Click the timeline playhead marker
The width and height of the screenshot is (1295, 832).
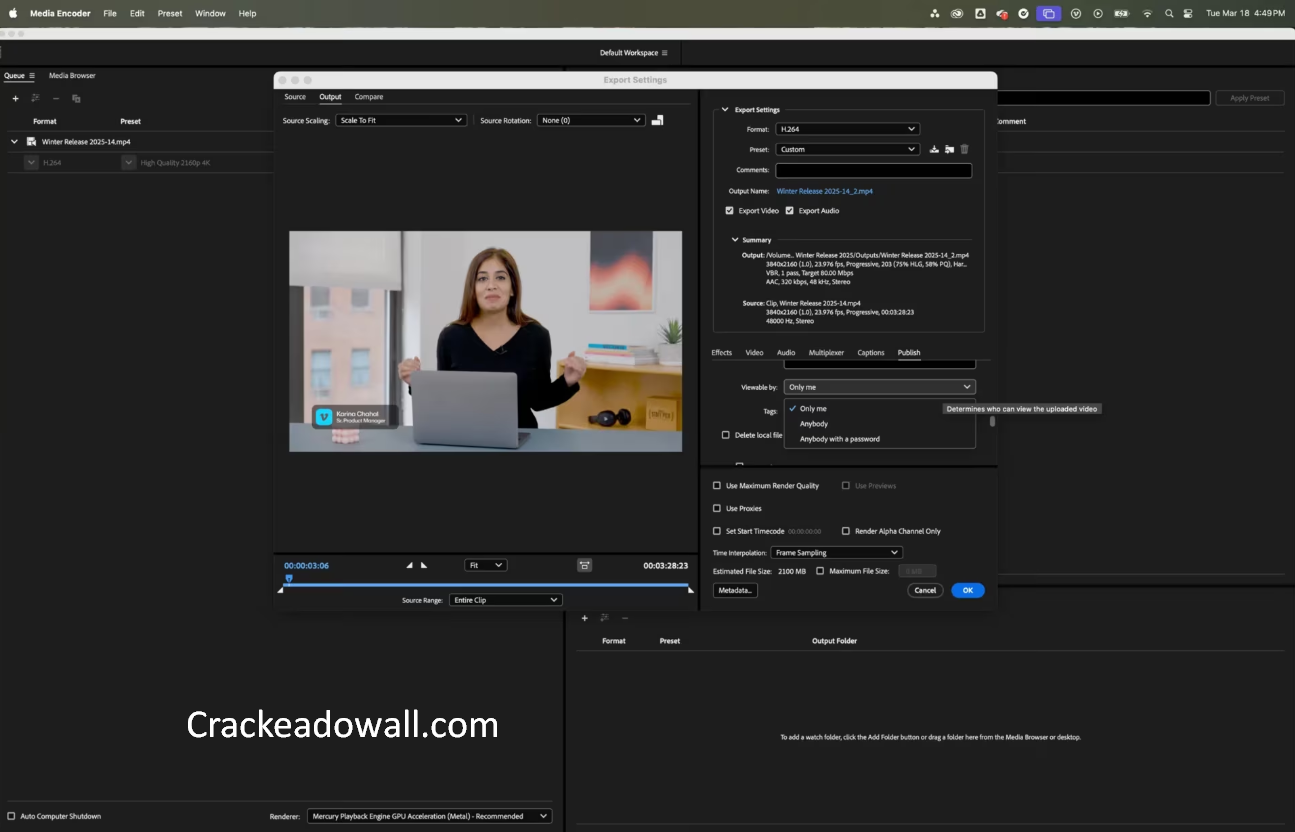coord(289,578)
